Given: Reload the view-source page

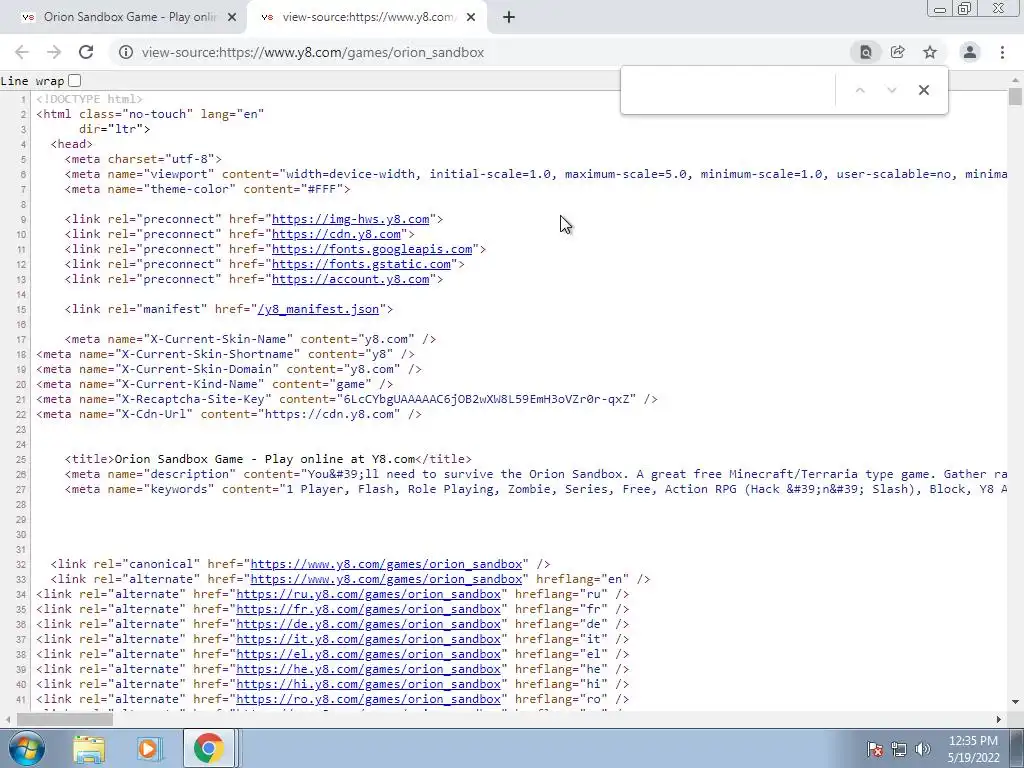Looking at the screenshot, I should point(86,52).
